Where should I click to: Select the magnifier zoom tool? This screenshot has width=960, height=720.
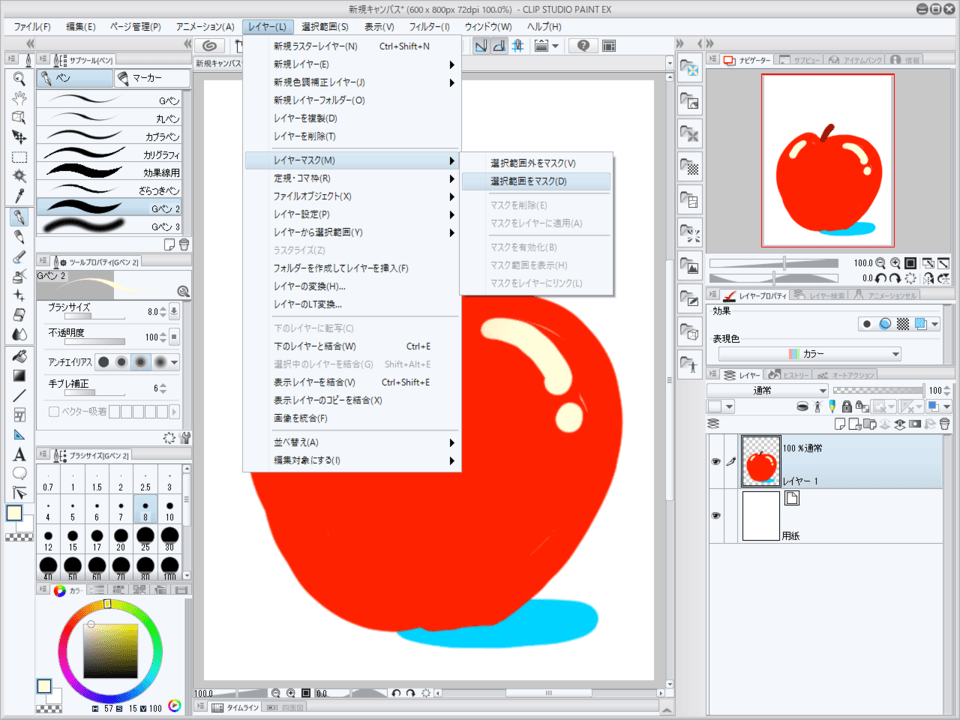[x=19, y=78]
